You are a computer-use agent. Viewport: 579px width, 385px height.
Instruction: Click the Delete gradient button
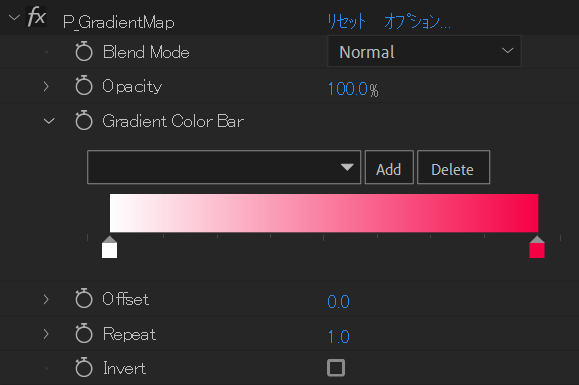click(453, 167)
